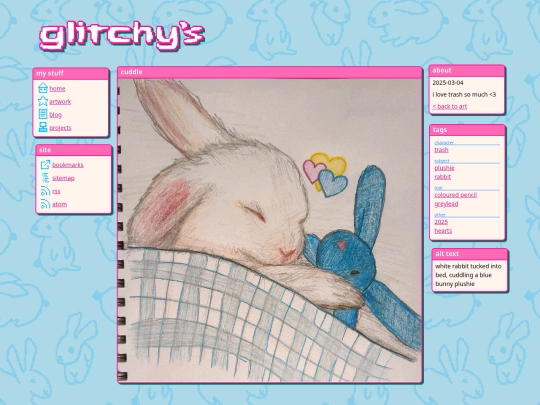Select the rabbit subject tag

tap(443, 177)
